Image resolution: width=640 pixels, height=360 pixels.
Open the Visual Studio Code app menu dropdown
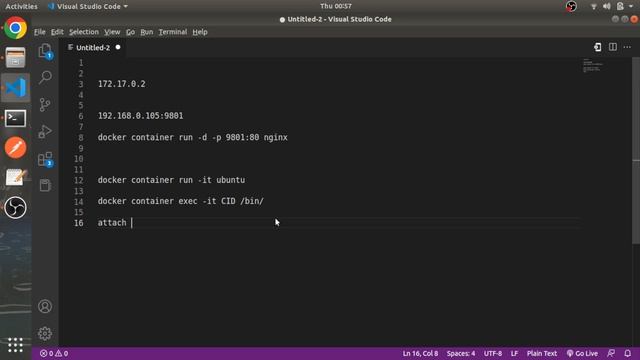[x=88, y=6]
